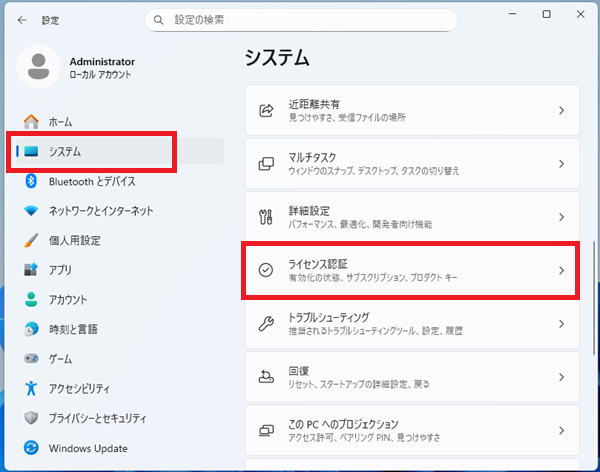The width and height of the screenshot is (600, 472).
Task: Click the ゲーム controller icon
Action: tap(31, 358)
